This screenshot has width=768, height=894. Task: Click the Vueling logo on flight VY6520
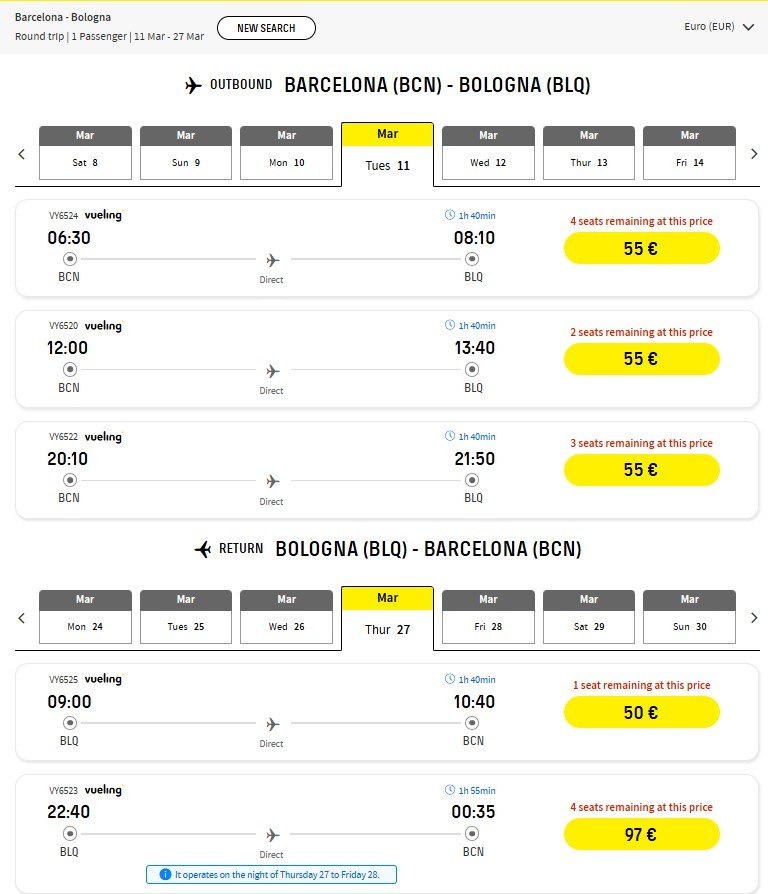pyautogui.click(x=103, y=326)
